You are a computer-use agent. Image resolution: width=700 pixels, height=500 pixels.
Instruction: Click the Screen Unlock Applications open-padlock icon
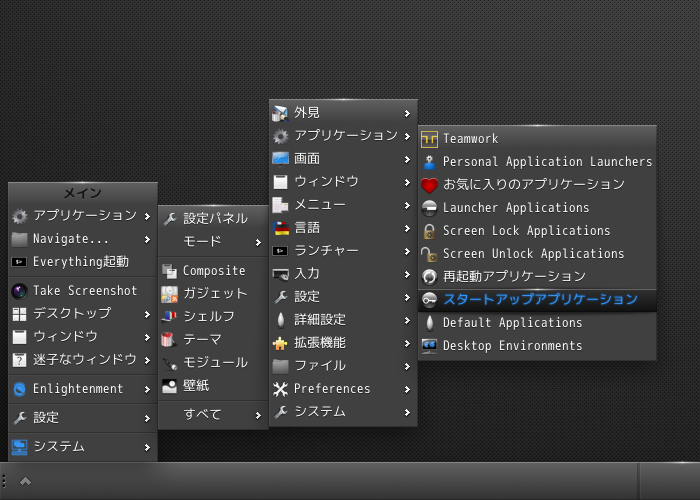coord(429,254)
